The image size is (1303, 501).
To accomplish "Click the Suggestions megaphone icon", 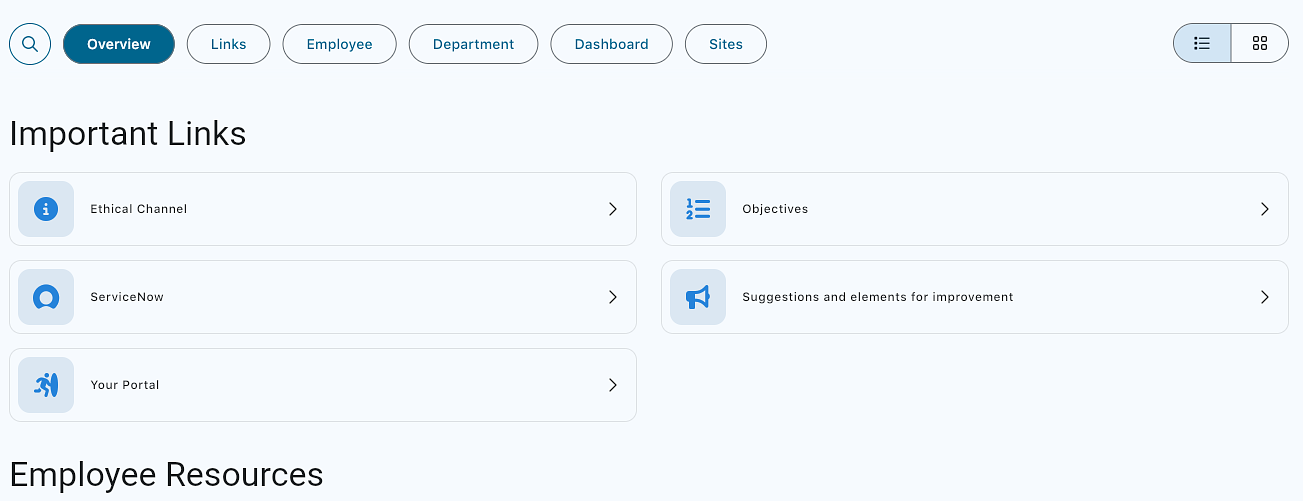I will 698,297.
